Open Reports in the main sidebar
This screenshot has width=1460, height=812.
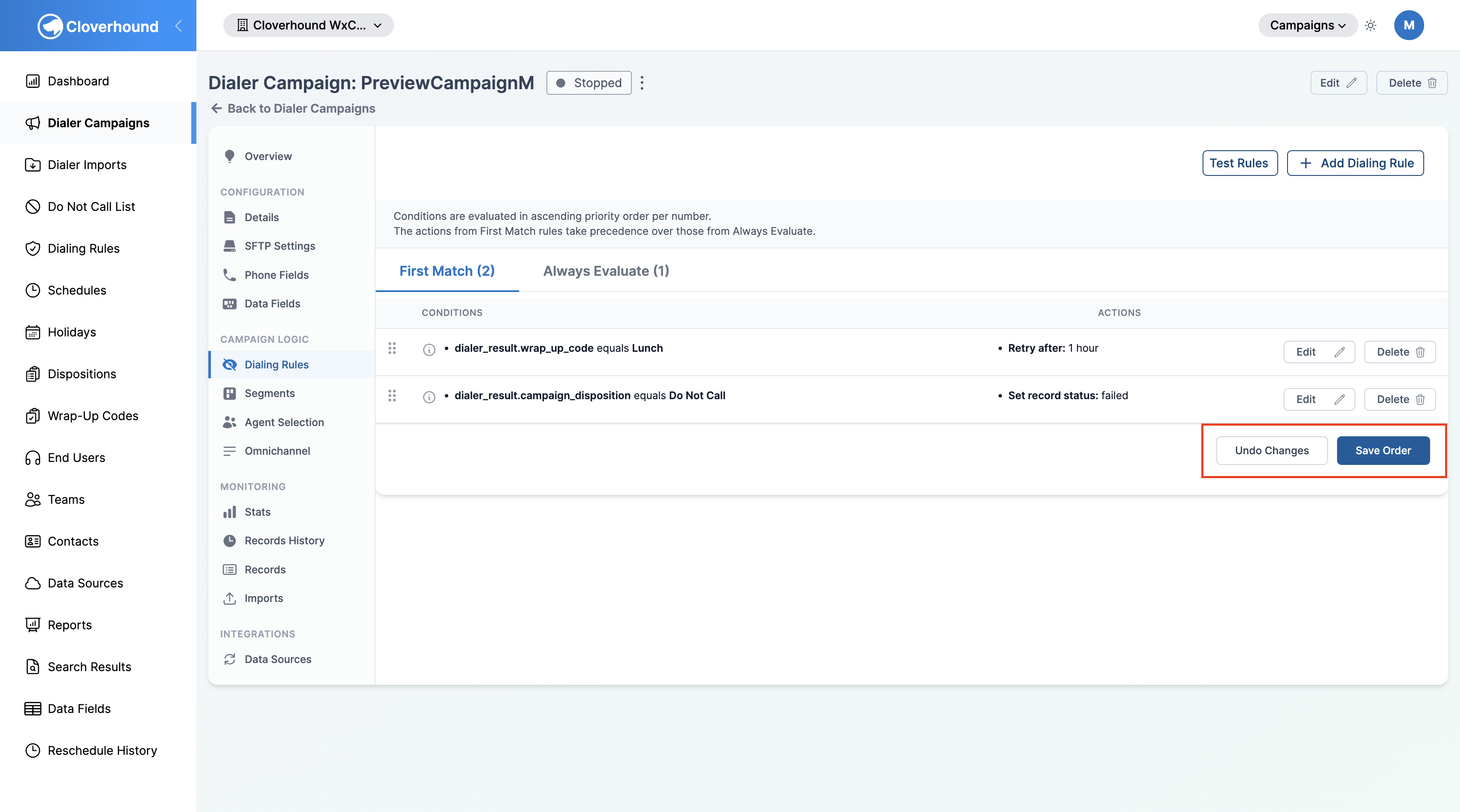pyautogui.click(x=97, y=625)
